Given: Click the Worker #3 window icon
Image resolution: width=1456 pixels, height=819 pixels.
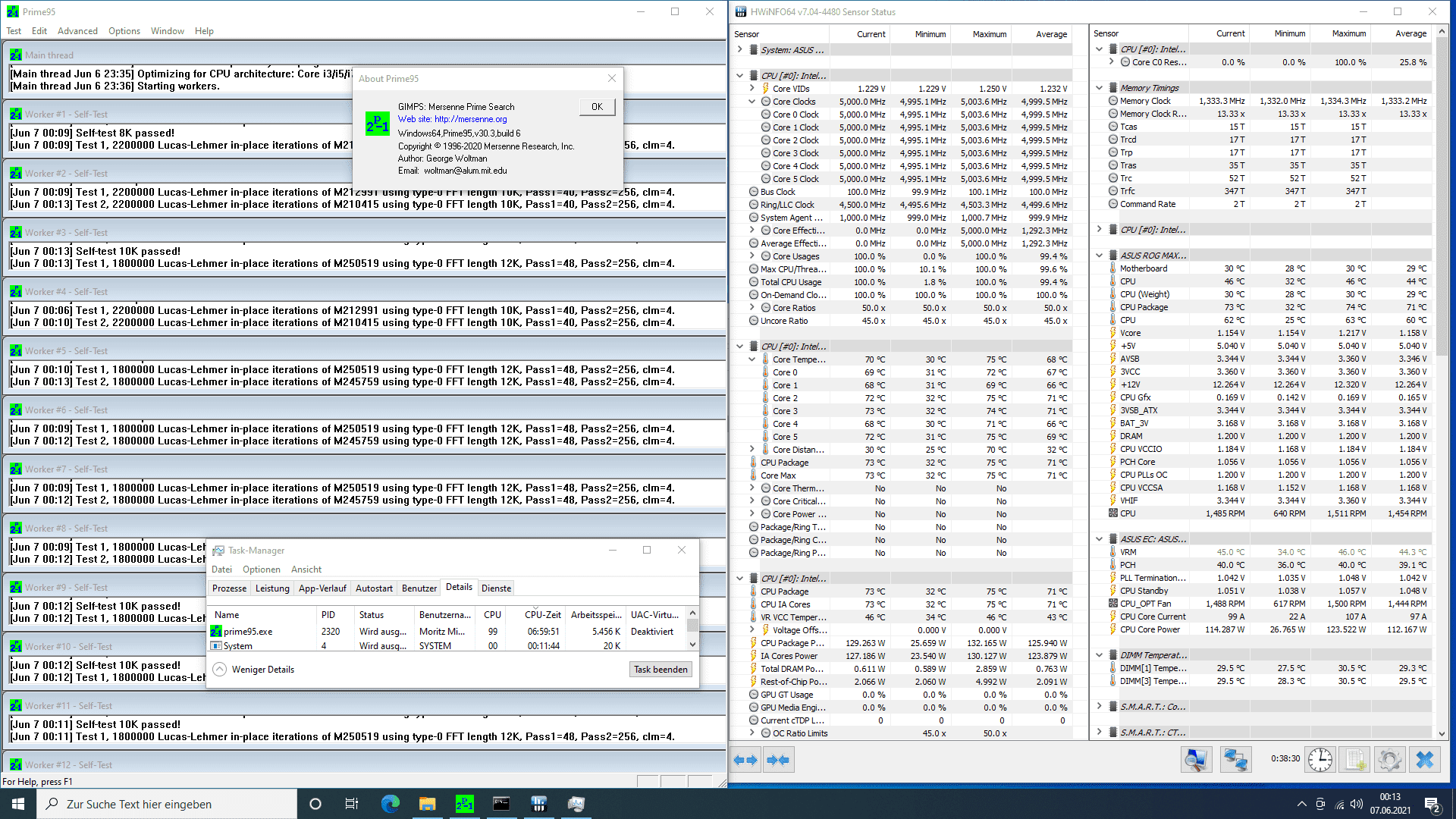Looking at the screenshot, I should 16,233.
